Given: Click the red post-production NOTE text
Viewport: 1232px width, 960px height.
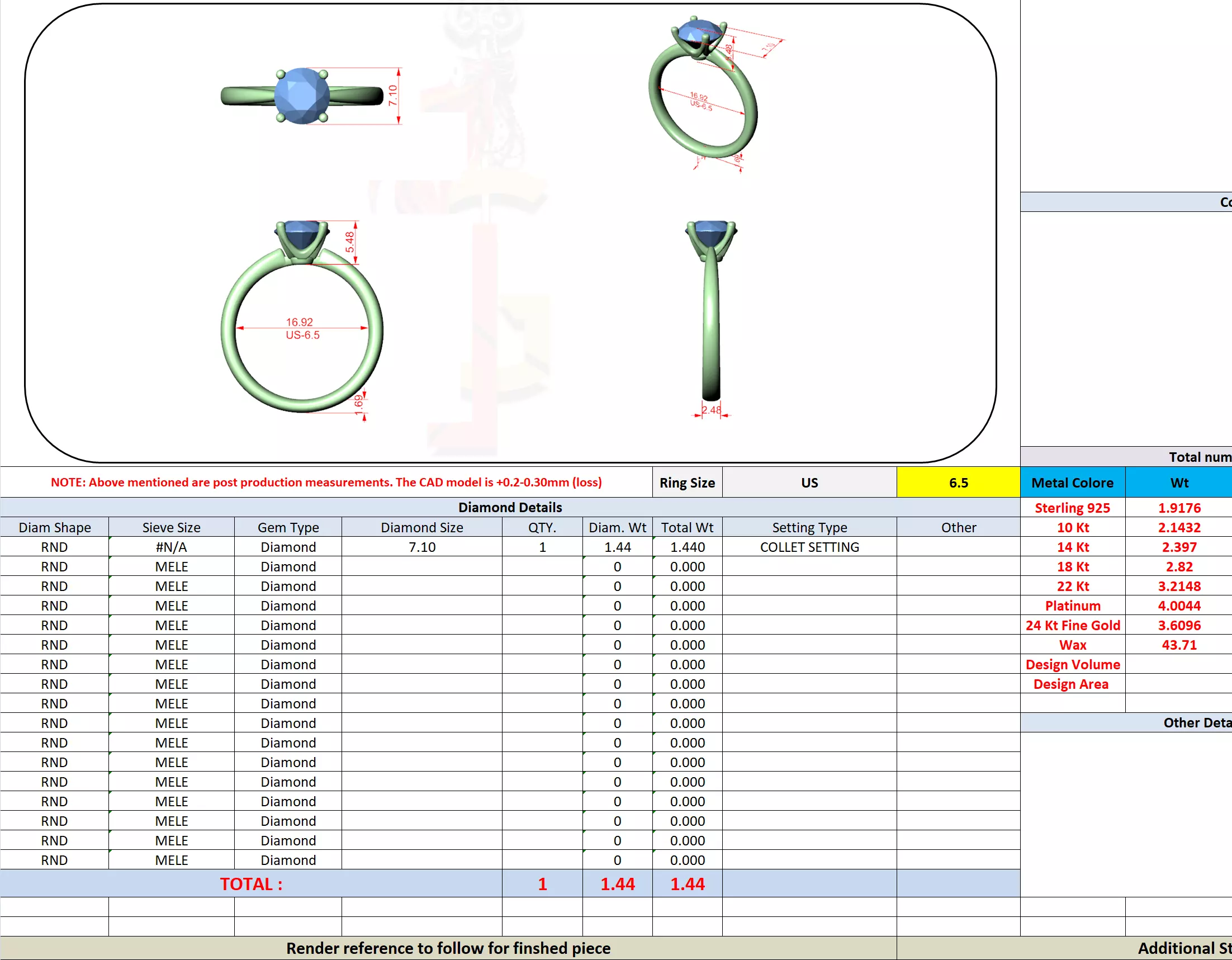Looking at the screenshot, I should click(326, 482).
